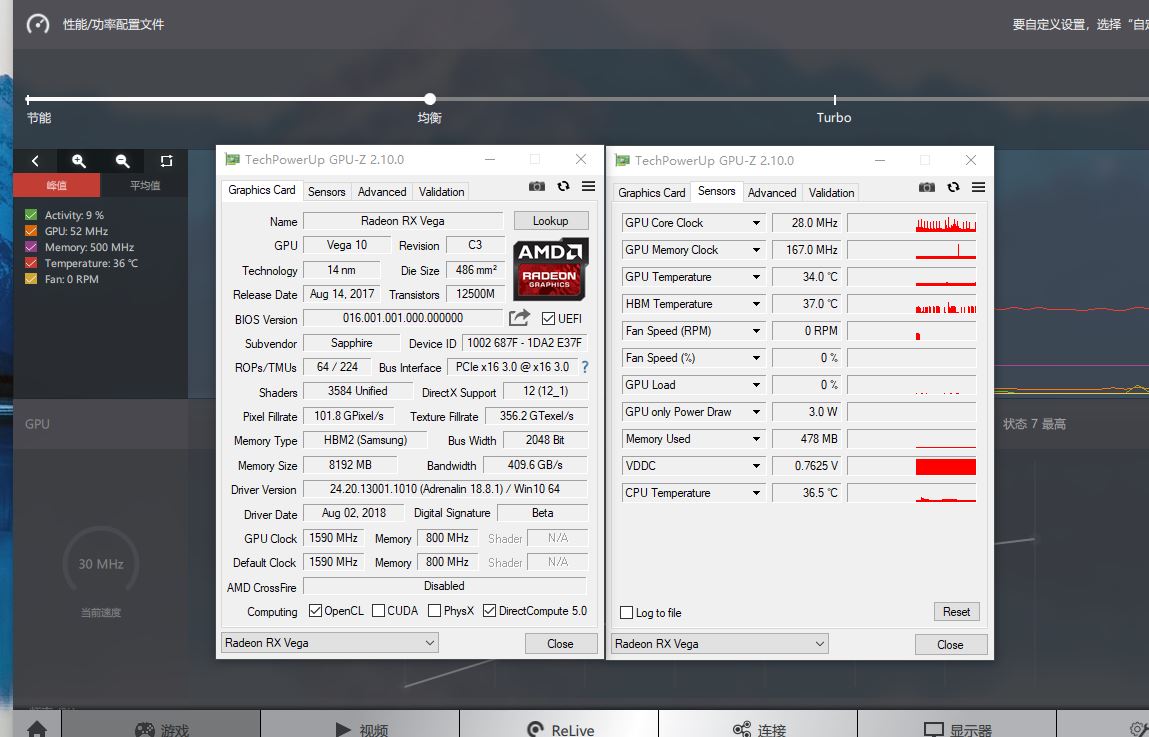Expand the GPU Load sensor dropdown
The image size is (1149, 737).
click(756, 385)
